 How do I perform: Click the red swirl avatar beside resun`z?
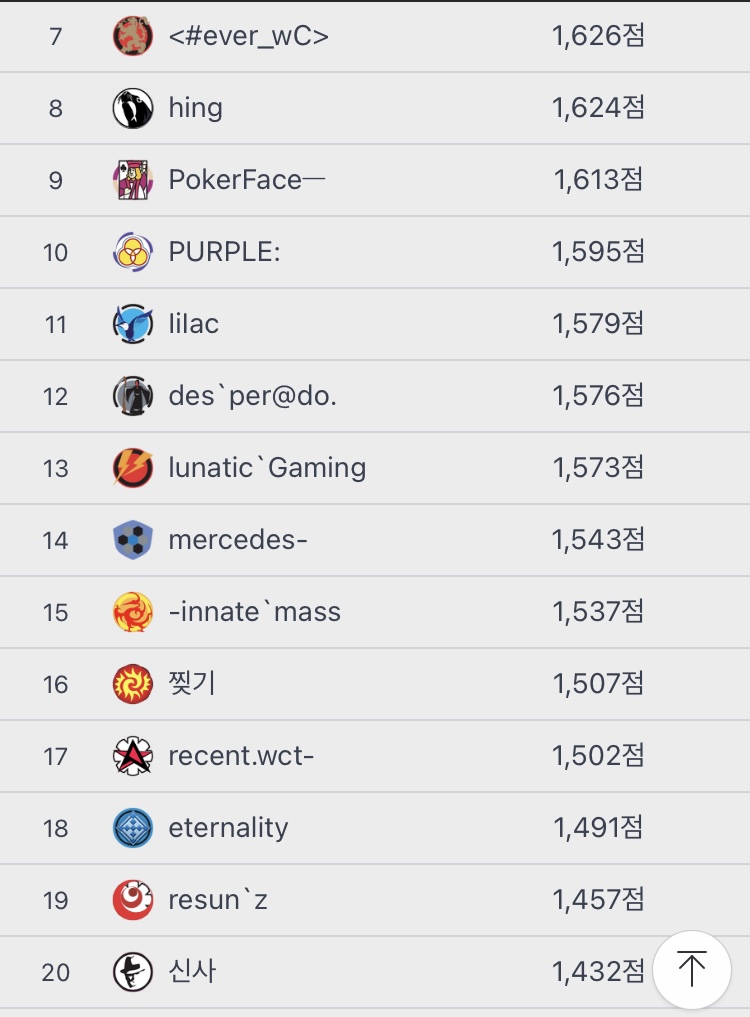pos(133,900)
